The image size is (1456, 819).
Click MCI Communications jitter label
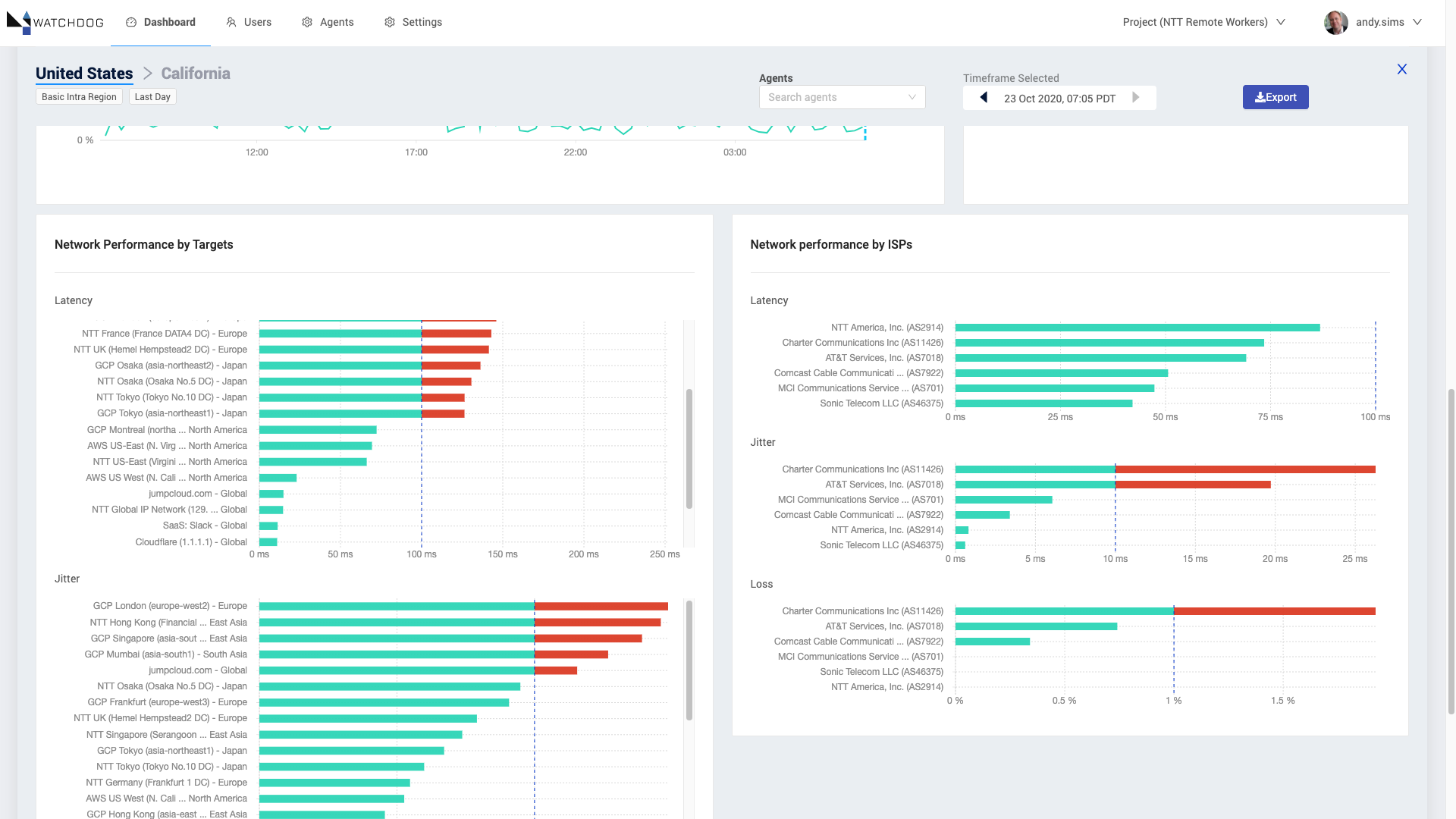861,500
